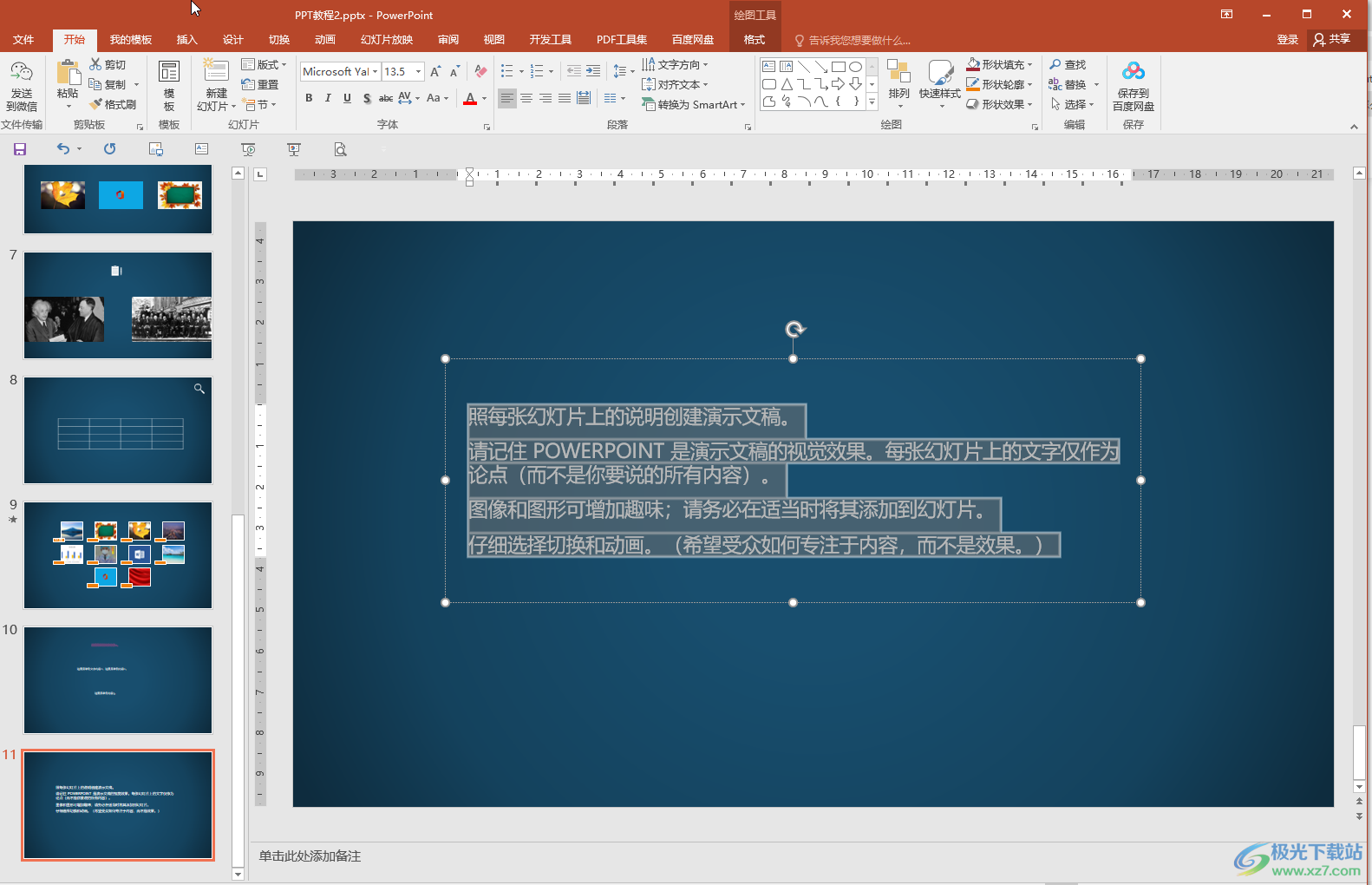Align text right
Screen dimensions: 1372x885
[x=546, y=98]
